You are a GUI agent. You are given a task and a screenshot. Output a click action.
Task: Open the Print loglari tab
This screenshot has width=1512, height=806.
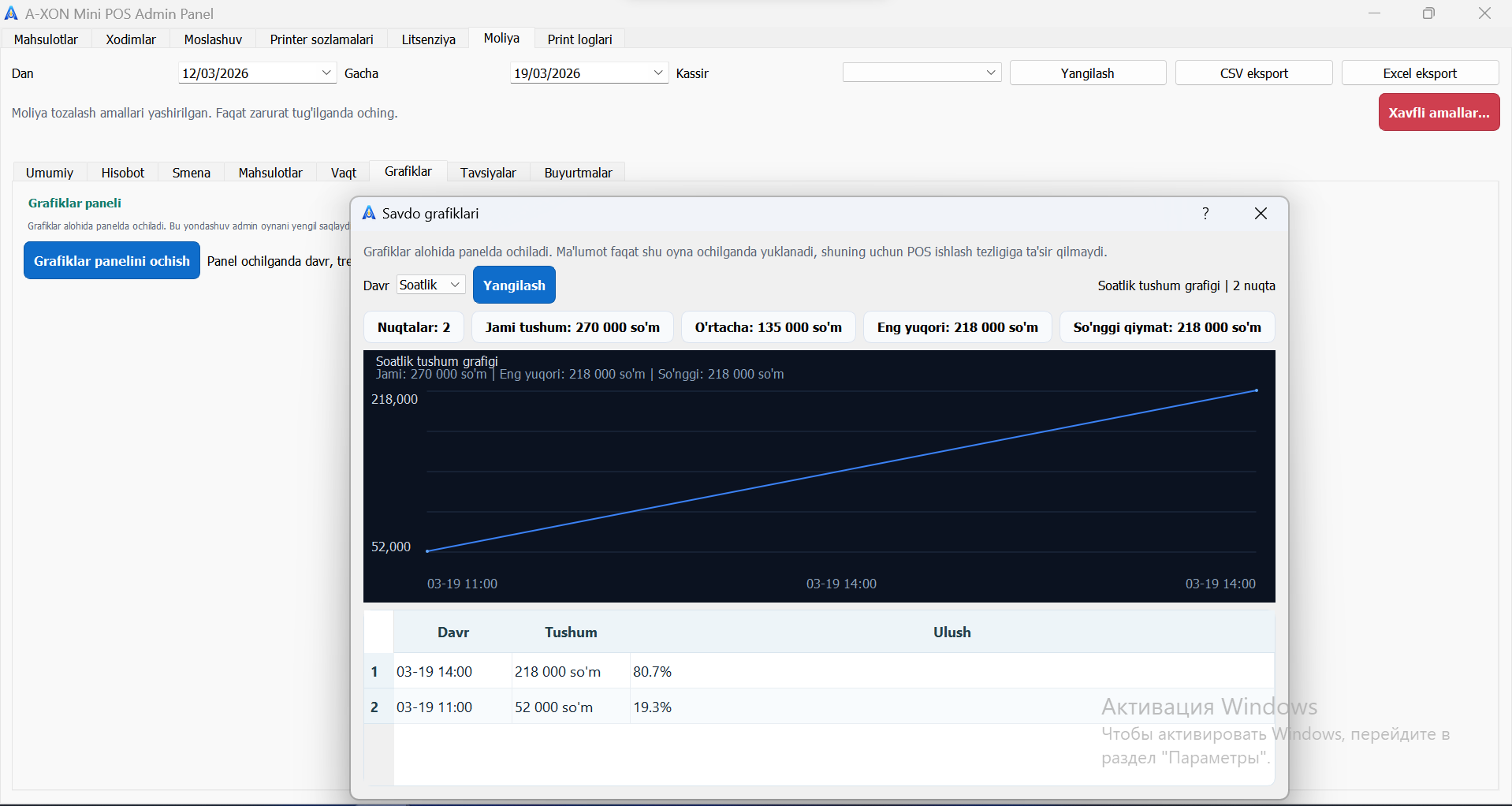[579, 39]
